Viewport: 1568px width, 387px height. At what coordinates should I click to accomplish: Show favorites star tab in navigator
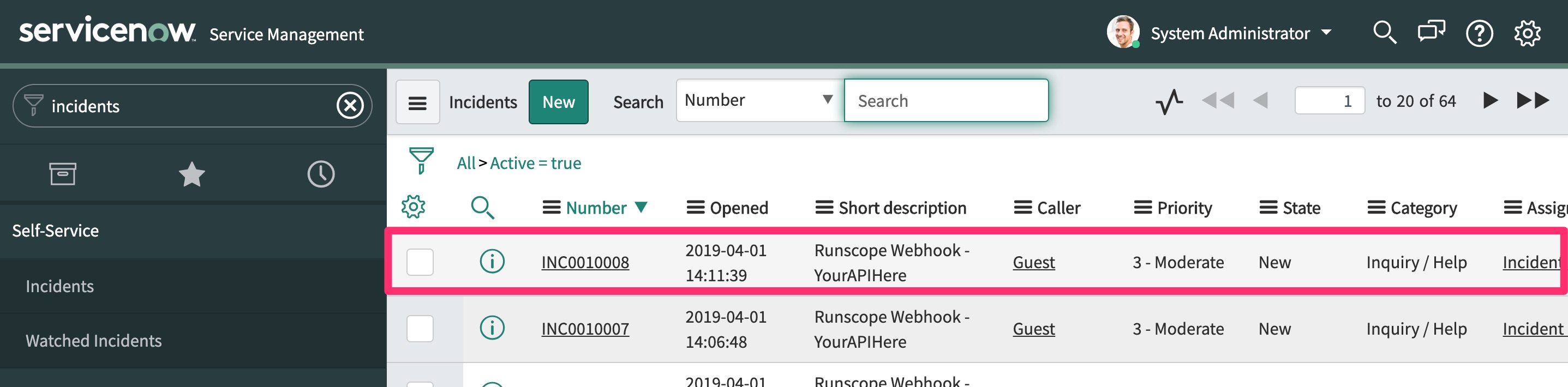pyautogui.click(x=191, y=174)
